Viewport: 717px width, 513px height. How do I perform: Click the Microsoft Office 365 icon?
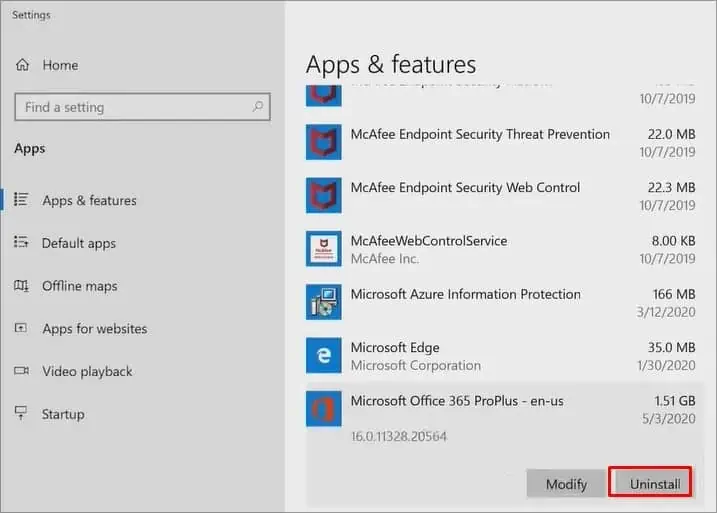point(324,409)
